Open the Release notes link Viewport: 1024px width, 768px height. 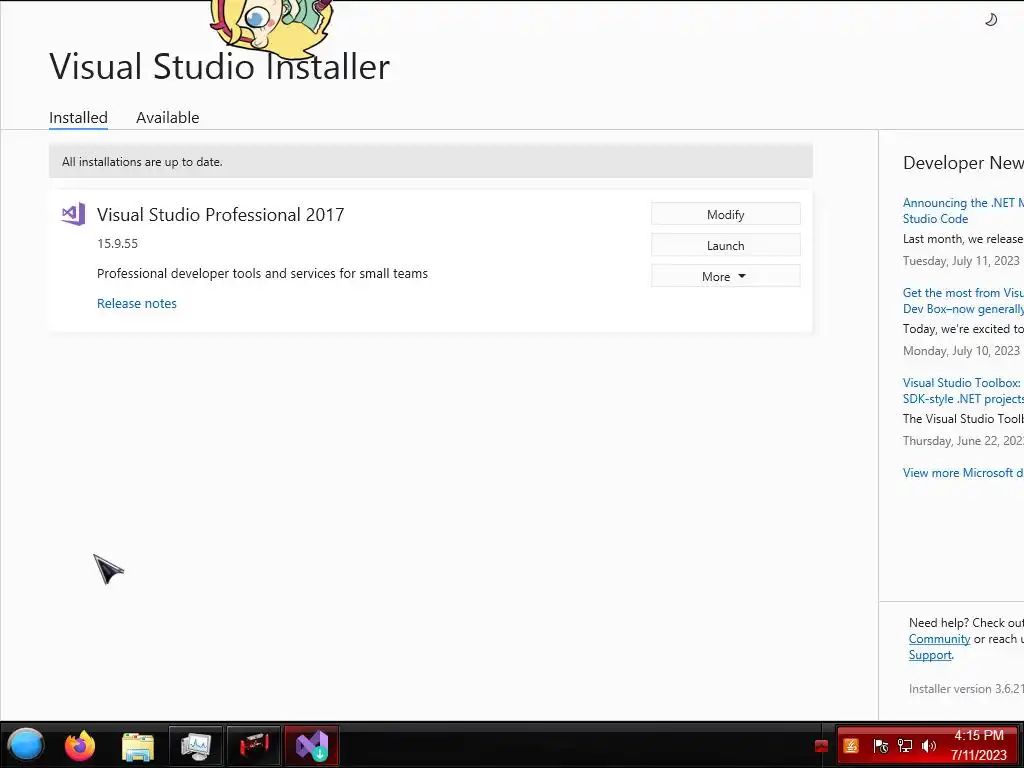[x=136, y=304]
